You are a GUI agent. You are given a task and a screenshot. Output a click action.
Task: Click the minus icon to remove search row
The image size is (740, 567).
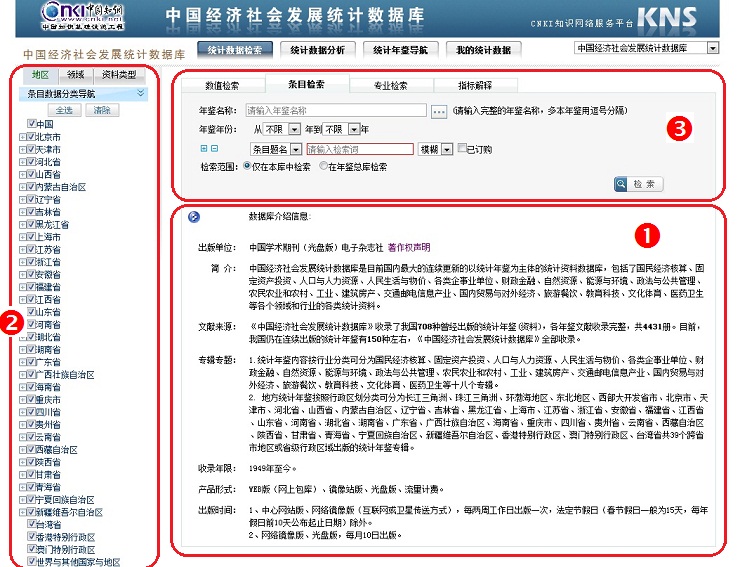(213, 149)
